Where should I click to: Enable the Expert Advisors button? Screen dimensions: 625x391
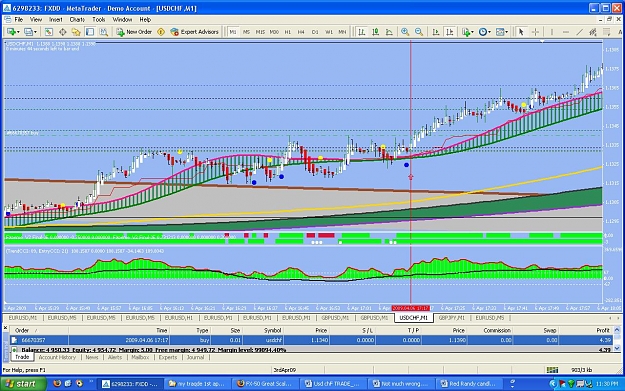click(195, 32)
